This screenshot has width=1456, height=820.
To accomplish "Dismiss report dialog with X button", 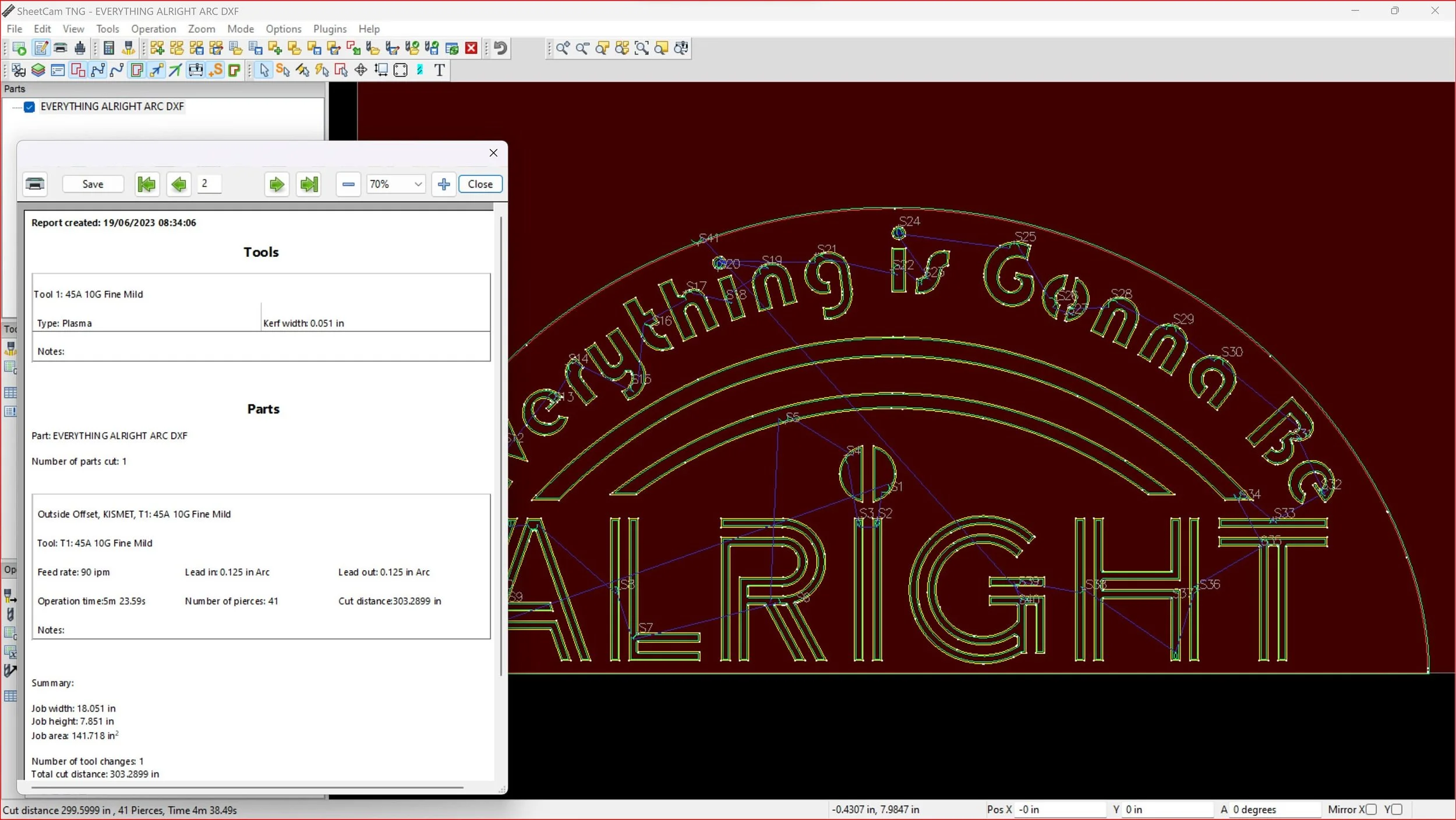I will [493, 153].
